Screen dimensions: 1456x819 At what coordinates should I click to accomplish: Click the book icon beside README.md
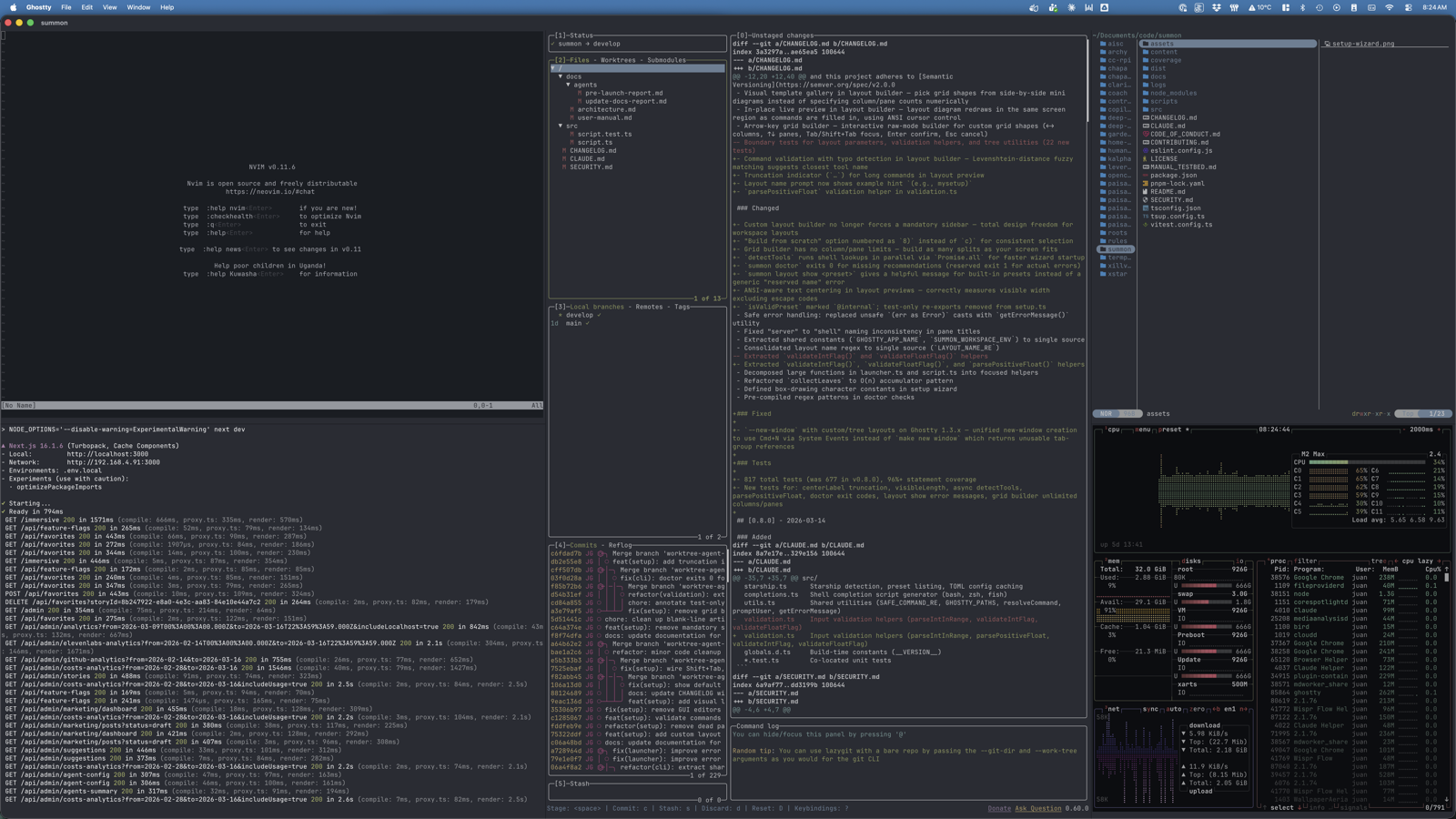tap(1145, 192)
